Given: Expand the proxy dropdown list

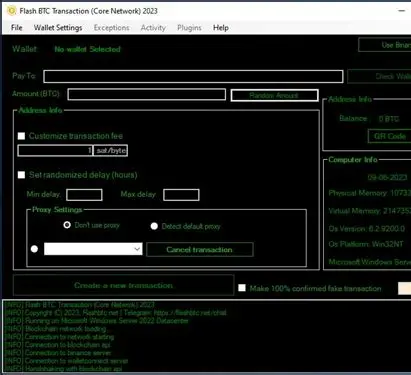Looking at the screenshot, I should [x=137, y=249].
